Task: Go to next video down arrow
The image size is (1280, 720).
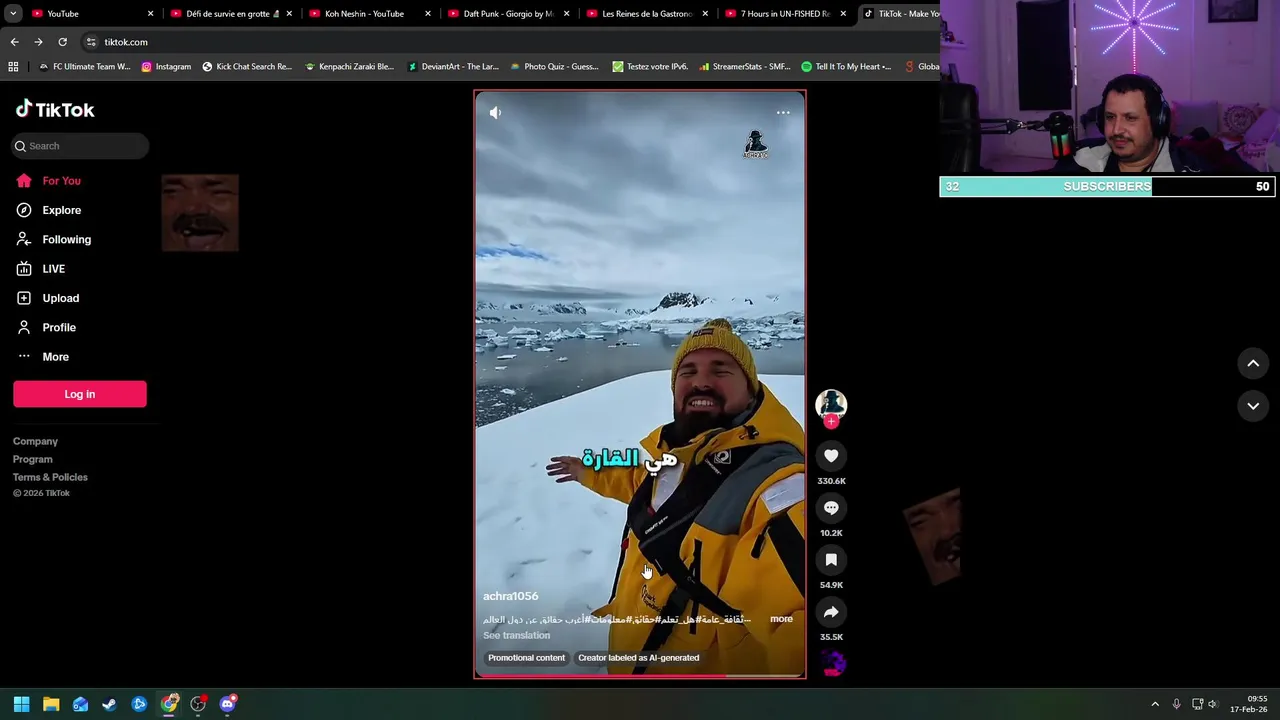Action: [1253, 406]
